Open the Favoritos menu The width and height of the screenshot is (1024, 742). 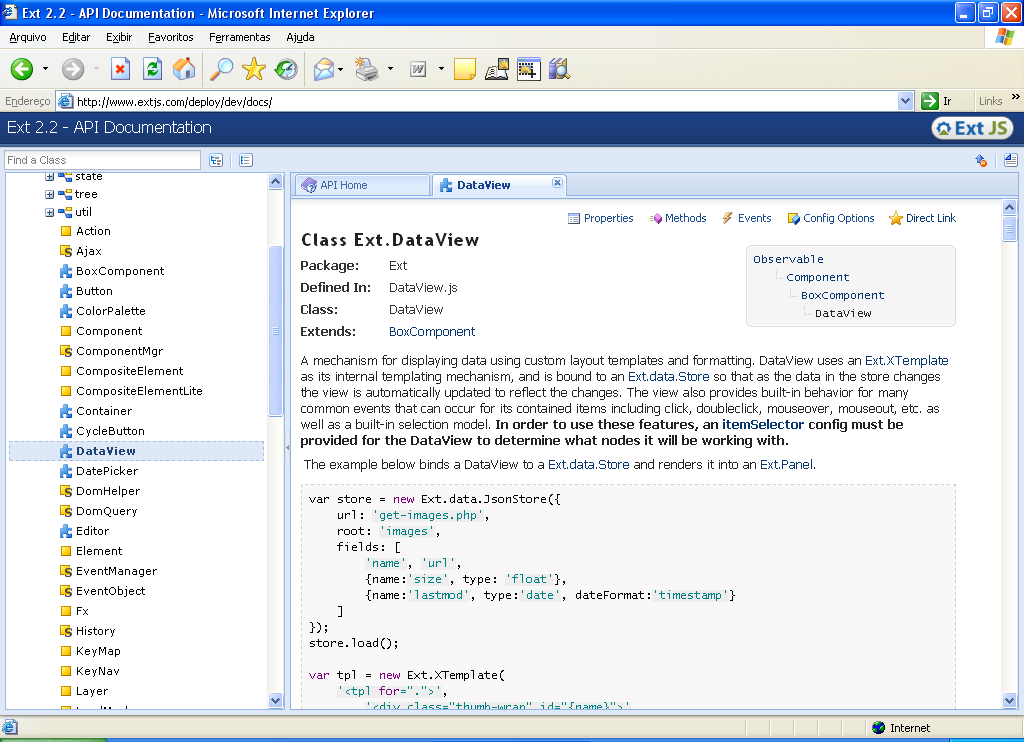[170, 37]
